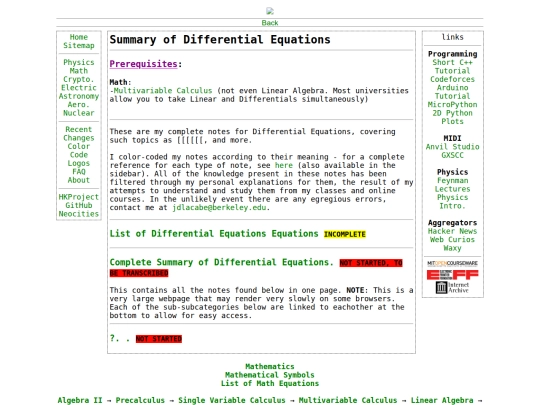Open Home in left sidebar
The image size is (540, 405).
(79, 37)
